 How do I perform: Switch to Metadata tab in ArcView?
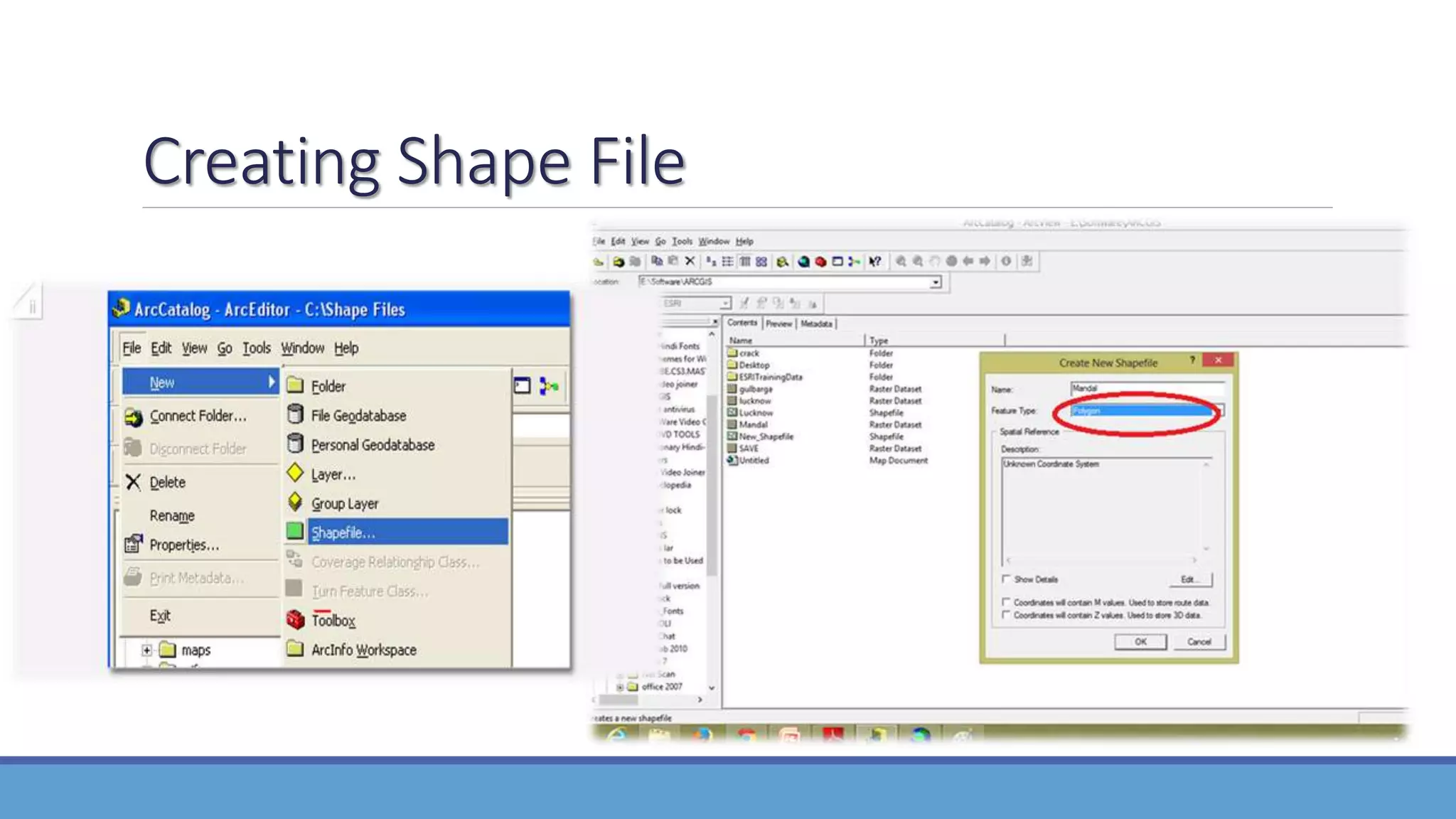(816, 323)
